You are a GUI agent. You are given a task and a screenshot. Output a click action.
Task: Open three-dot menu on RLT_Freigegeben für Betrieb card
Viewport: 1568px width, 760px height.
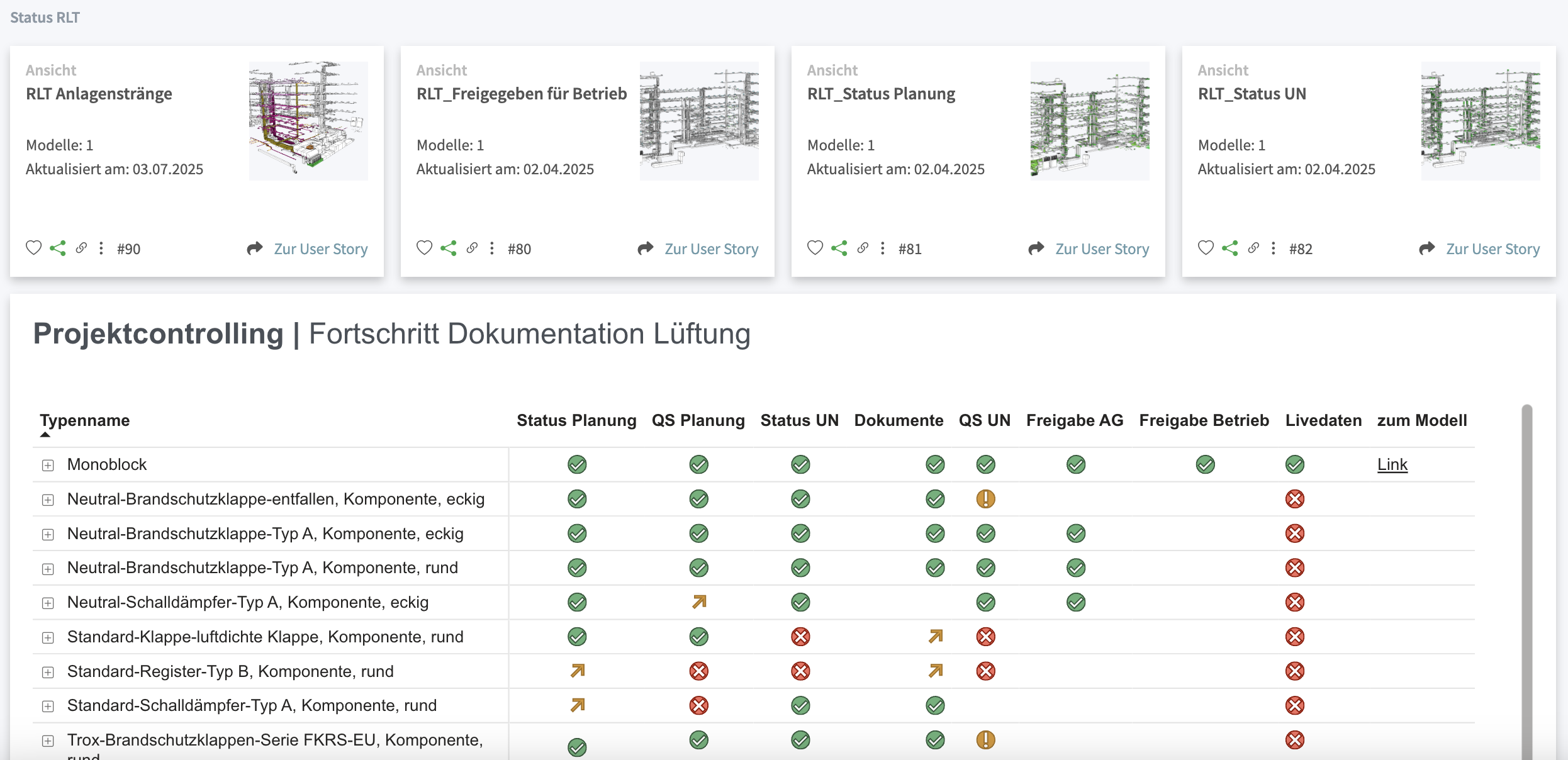pyautogui.click(x=492, y=248)
